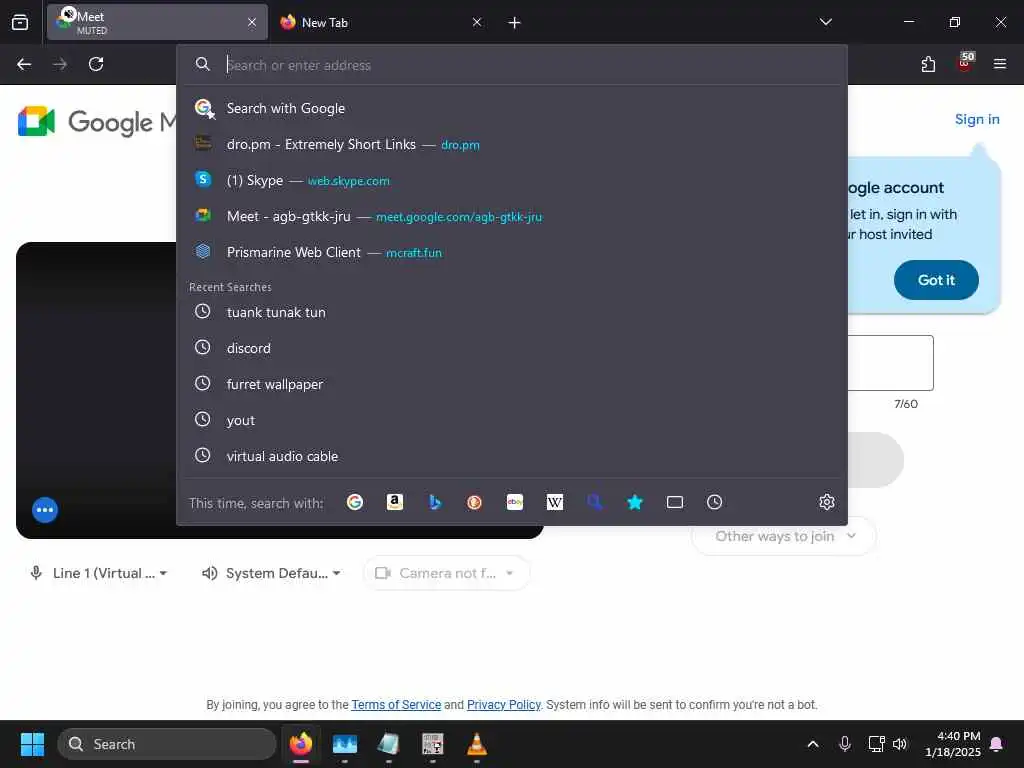Select Search with Google suggestion
The width and height of the screenshot is (1024, 768).
[512, 108]
